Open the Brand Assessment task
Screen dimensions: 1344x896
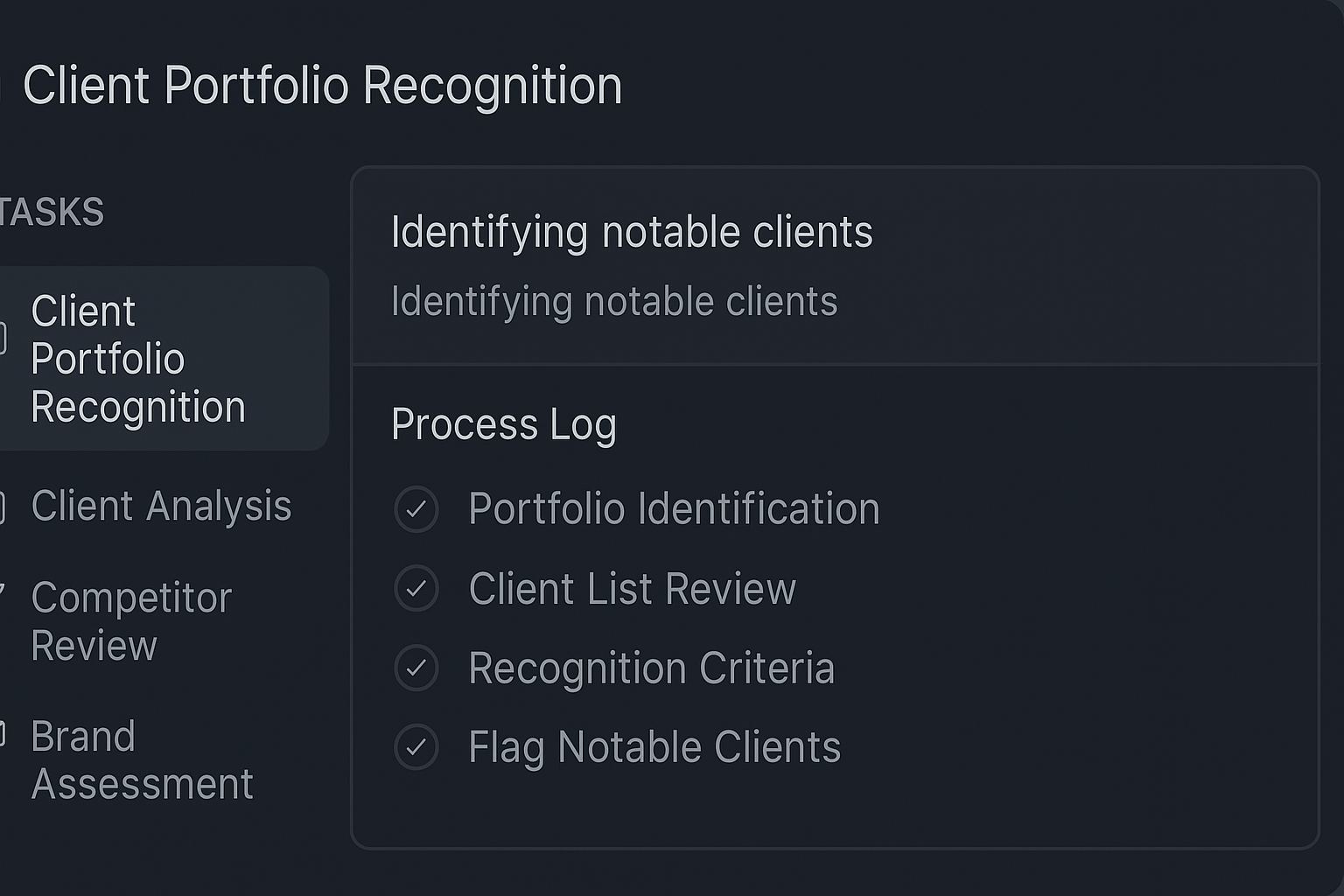click(x=142, y=760)
